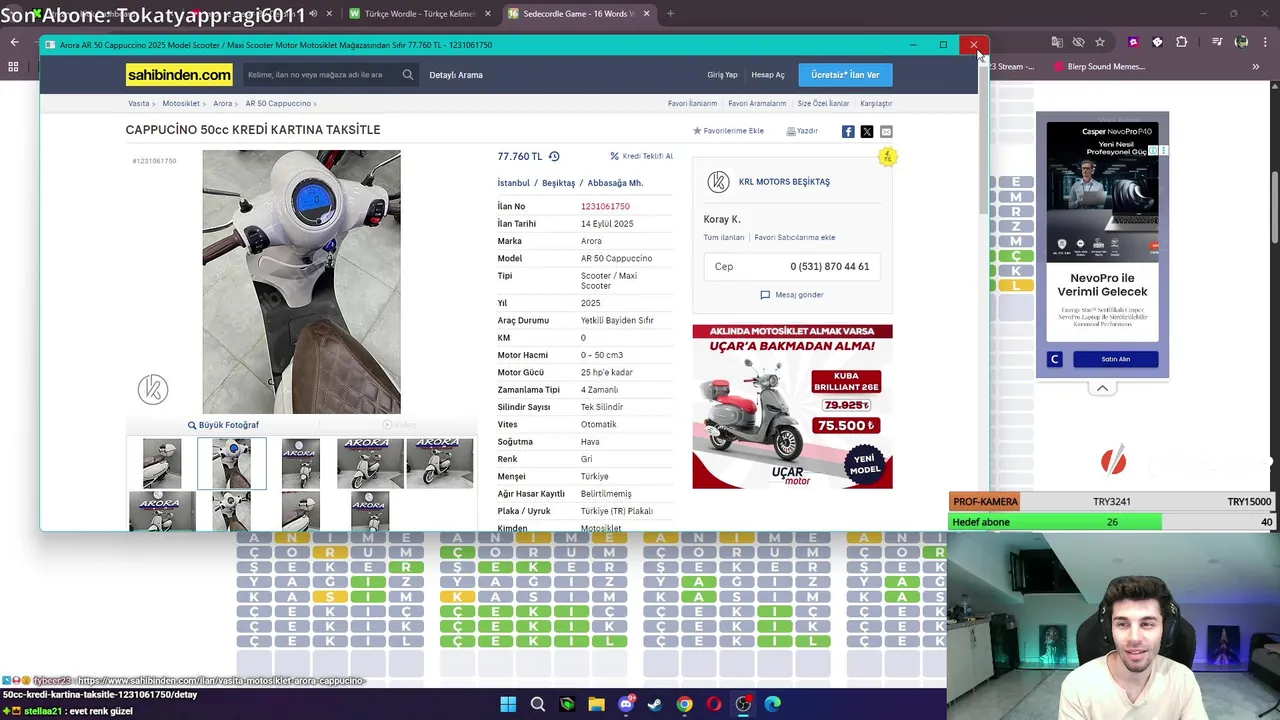Open Favori Aramalarım menu item
Viewport: 1280px width, 720px height.
pyautogui.click(x=757, y=103)
